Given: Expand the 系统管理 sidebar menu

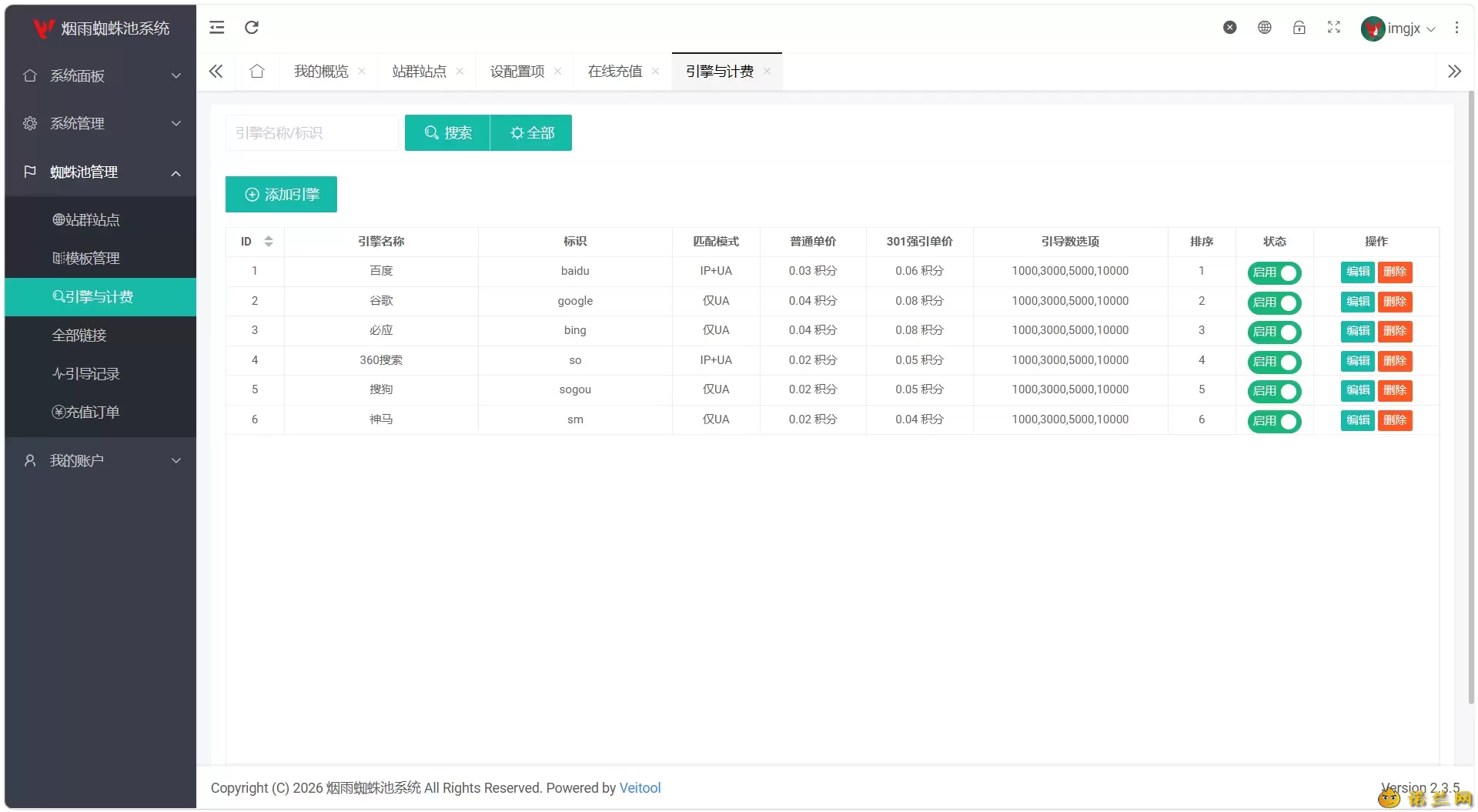Looking at the screenshot, I should coord(100,123).
